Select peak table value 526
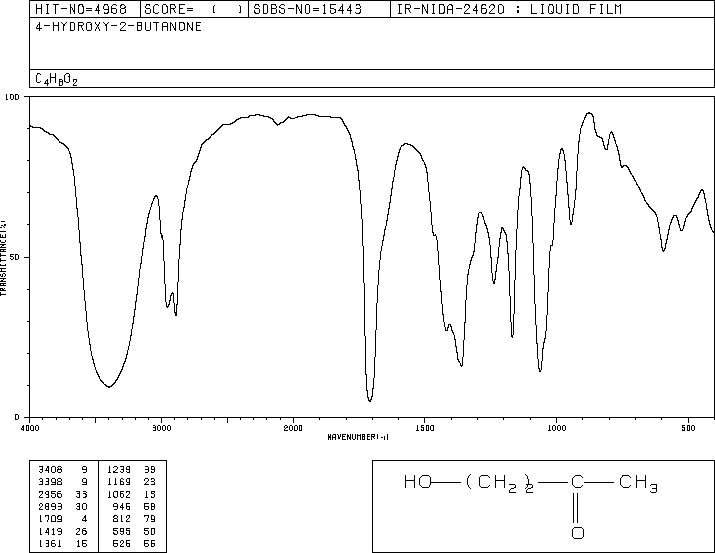 [x=122, y=543]
